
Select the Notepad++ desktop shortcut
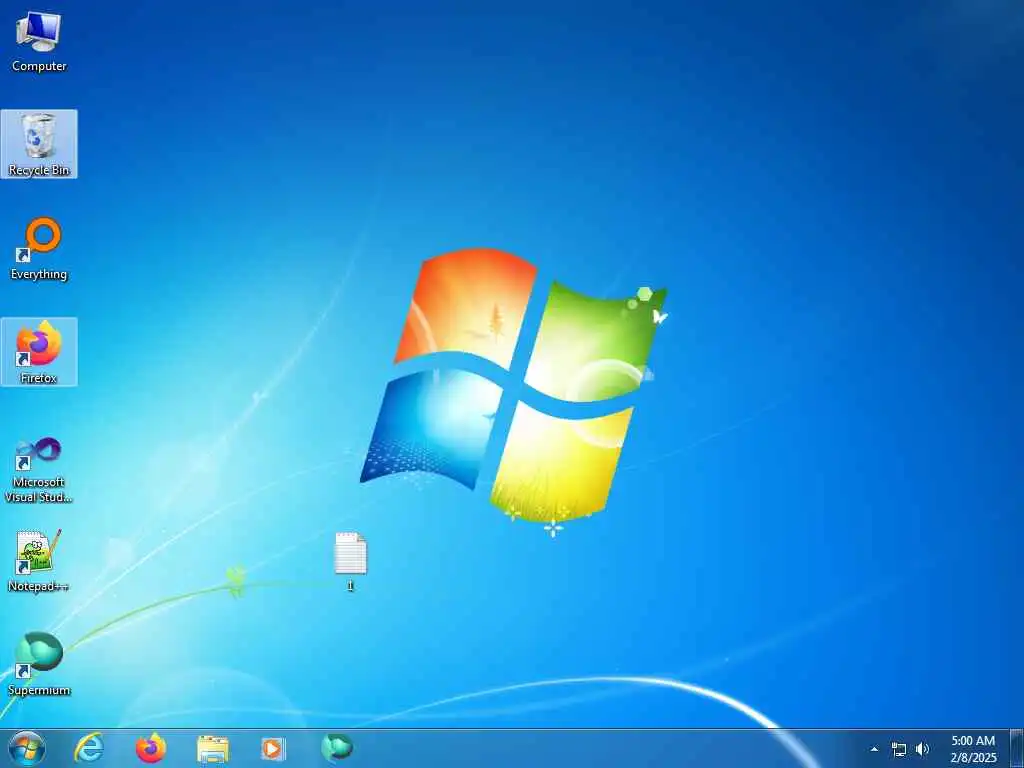click(39, 561)
